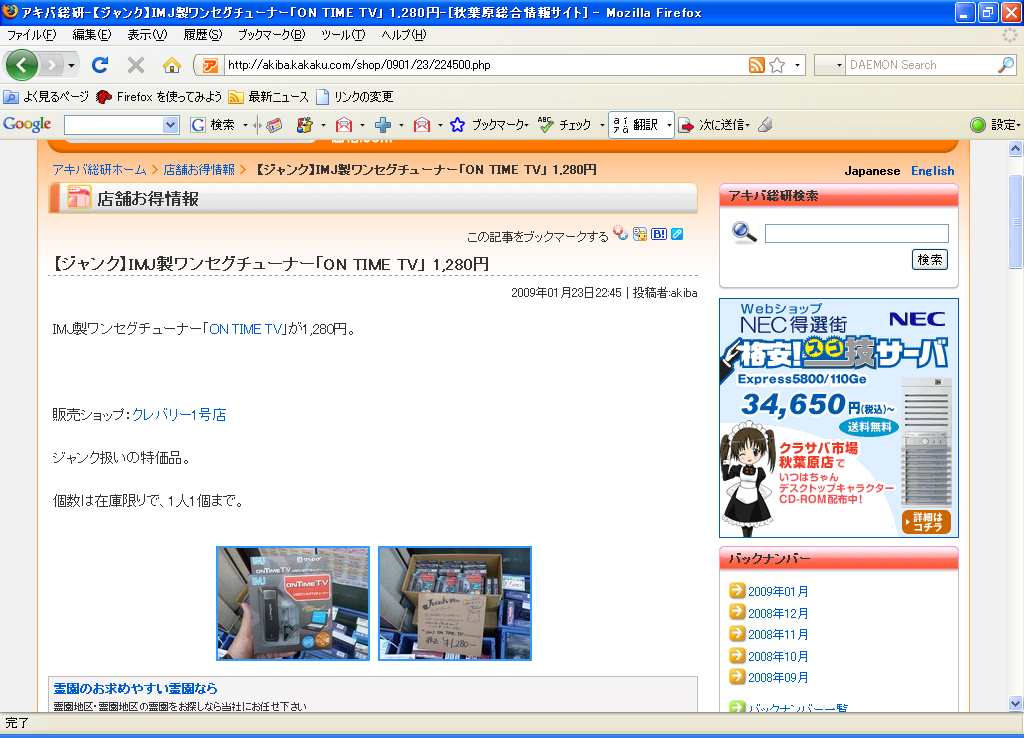Click the Google bookmarks blue star icon

458,125
